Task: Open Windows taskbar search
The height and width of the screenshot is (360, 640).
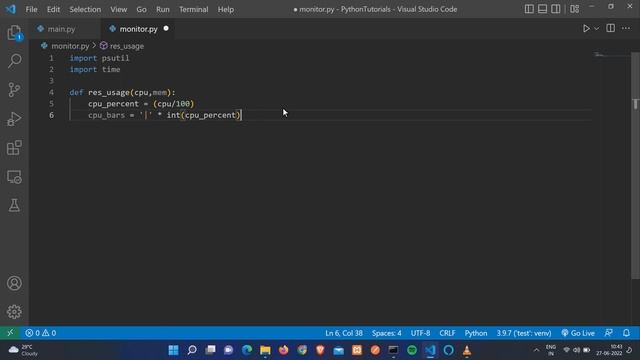Action: (192, 350)
